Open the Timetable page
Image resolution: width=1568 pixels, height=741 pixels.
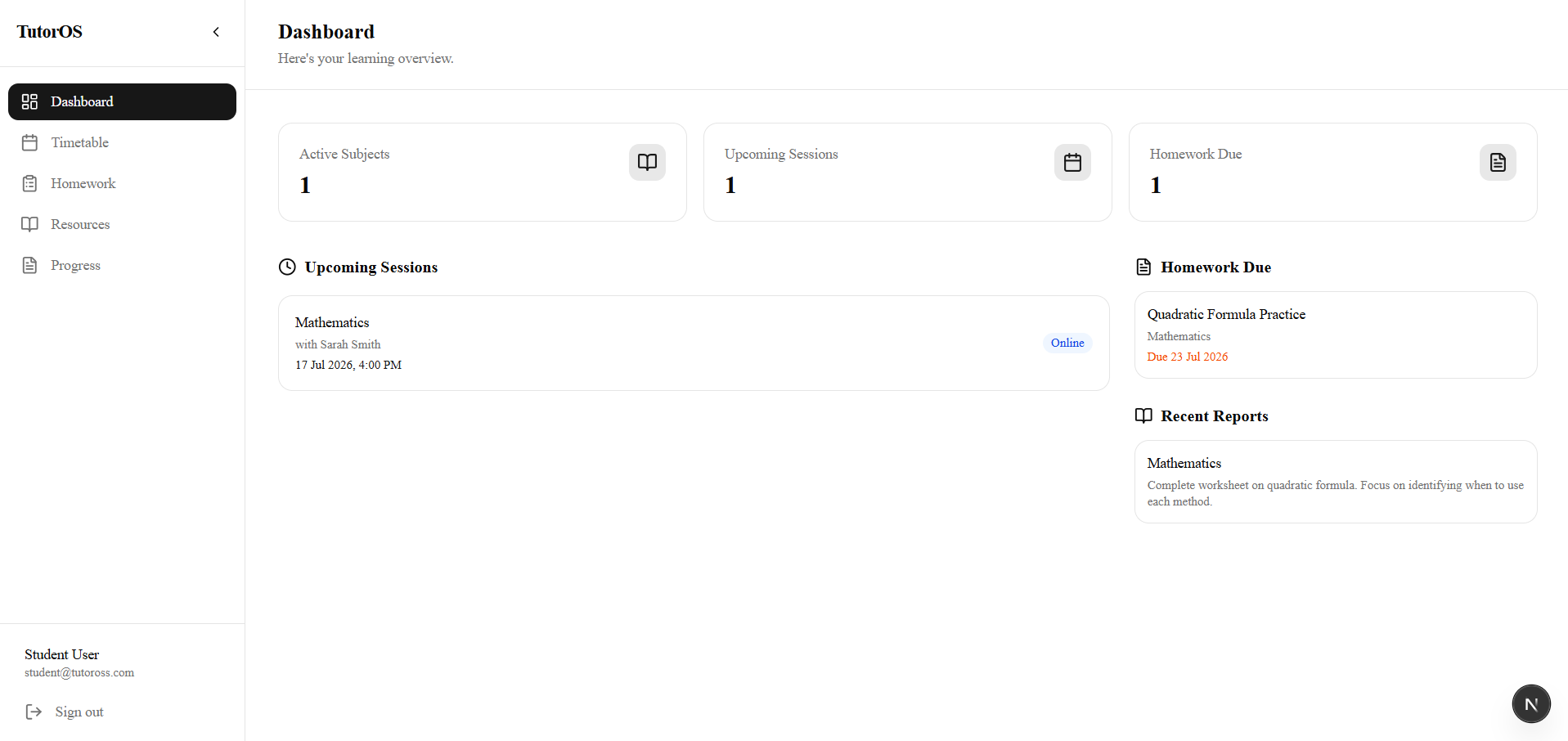tap(122, 142)
